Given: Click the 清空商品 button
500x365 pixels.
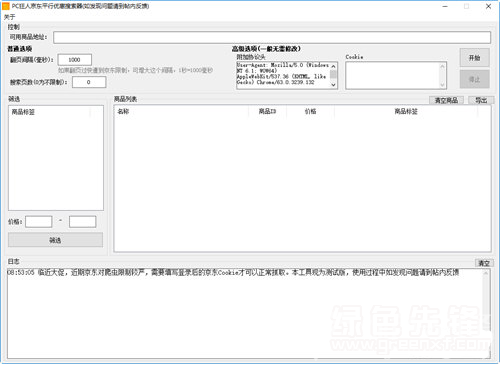Looking at the screenshot, I should pos(446,100).
